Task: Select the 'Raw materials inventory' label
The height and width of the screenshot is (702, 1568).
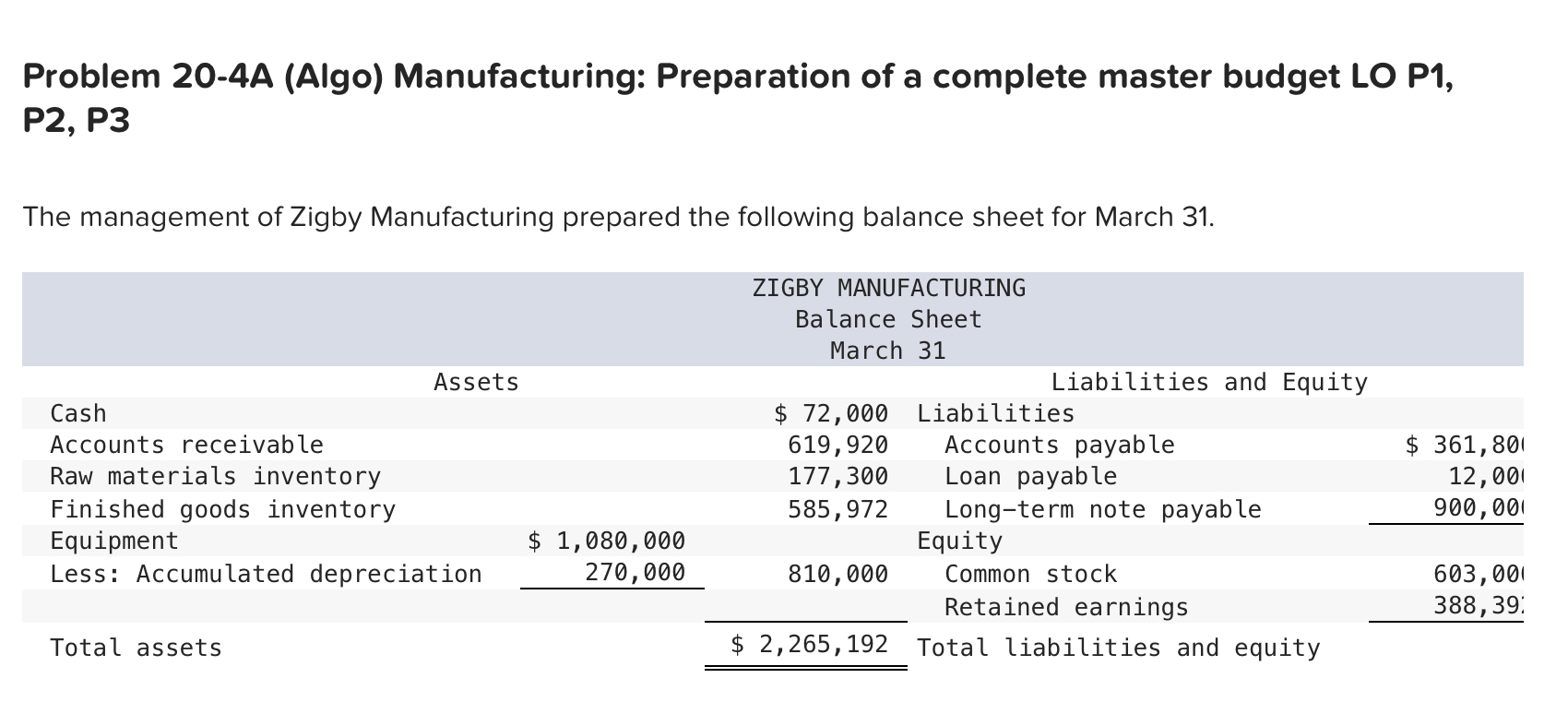Action: (x=215, y=476)
